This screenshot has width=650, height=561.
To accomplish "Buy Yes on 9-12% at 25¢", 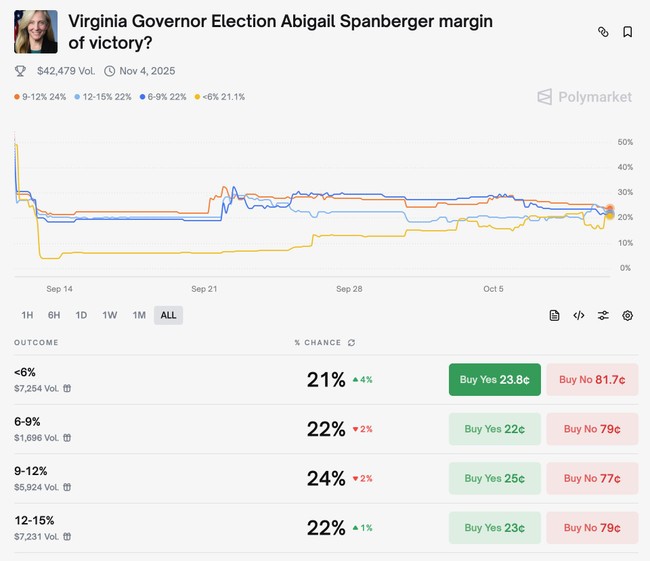I will tap(495, 478).
